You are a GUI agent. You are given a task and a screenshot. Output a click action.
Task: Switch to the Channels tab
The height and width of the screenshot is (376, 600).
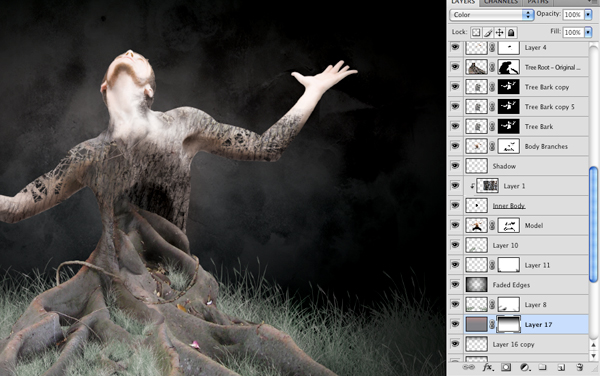pos(501,2)
